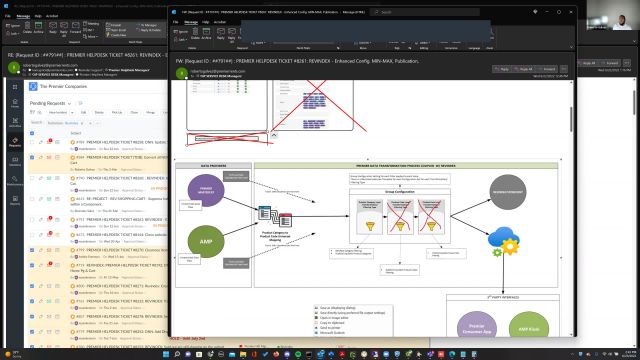Check the box for request #615
This screenshot has width=640, height=360.
pyautogui.click(x=32, y=199)
